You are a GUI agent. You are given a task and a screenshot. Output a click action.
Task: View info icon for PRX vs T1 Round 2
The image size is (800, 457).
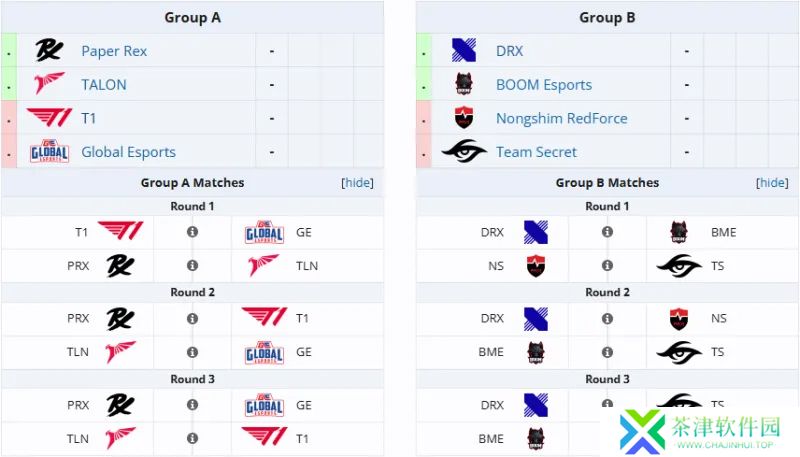(x=192, y=319)
